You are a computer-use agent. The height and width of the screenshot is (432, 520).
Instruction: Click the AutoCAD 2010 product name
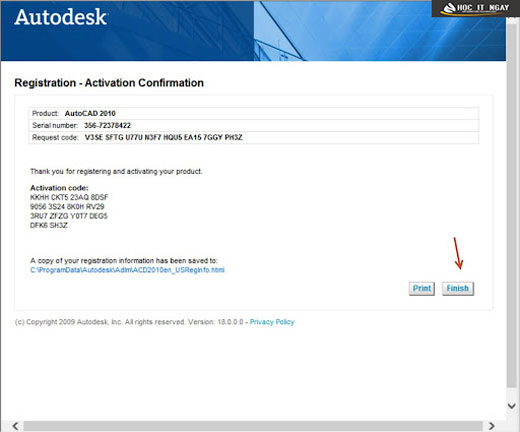[90, 113]
